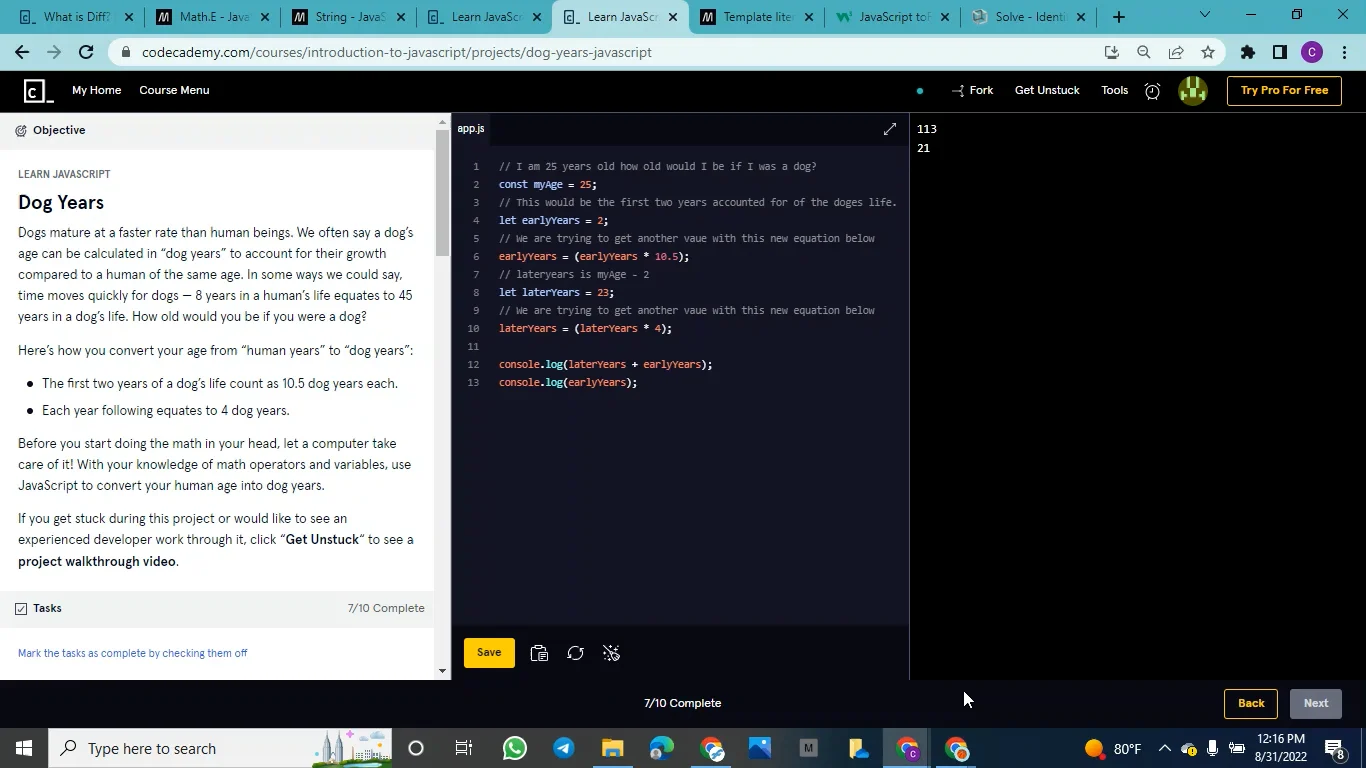Image resolution: width=1366 pixels, height=768 pixels.
Task: Save the code with Save button
Action: tap(489, 653)
